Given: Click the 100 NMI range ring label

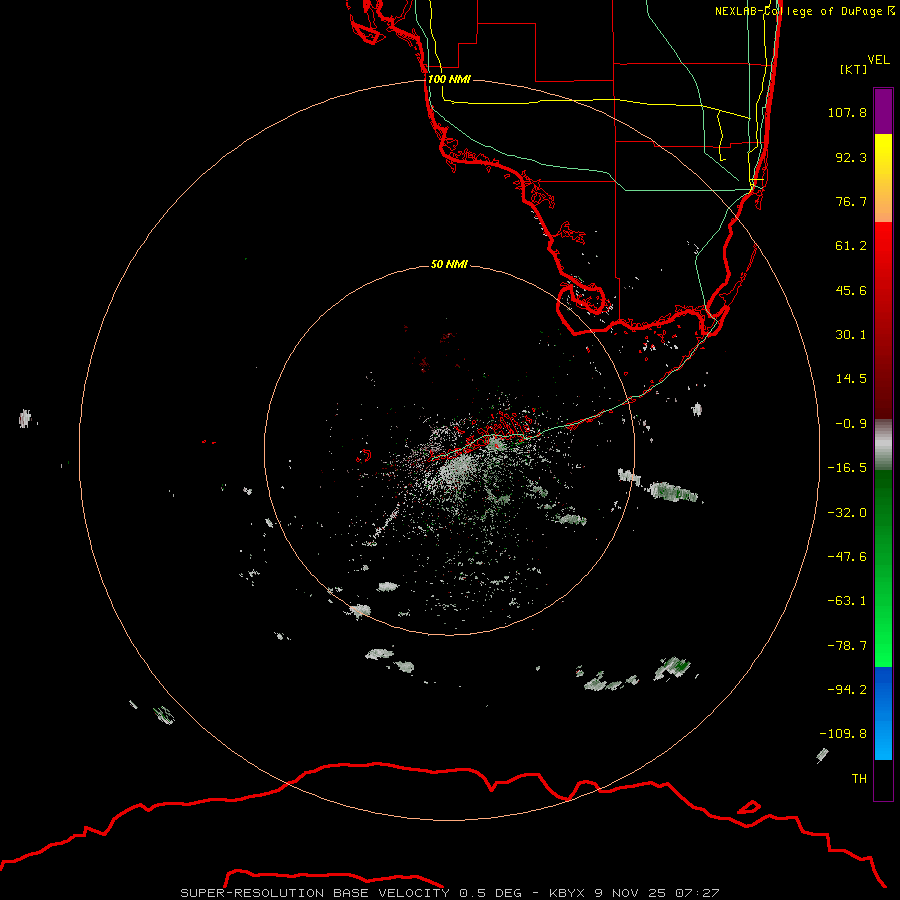Looking at the screenshot, I should pos(449,79).
